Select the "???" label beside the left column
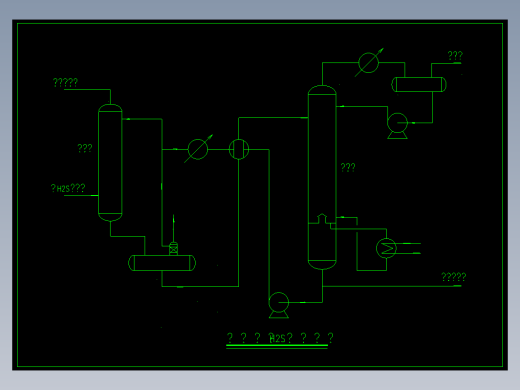Viewport: 520px width, 390px height. pos(85,148)
